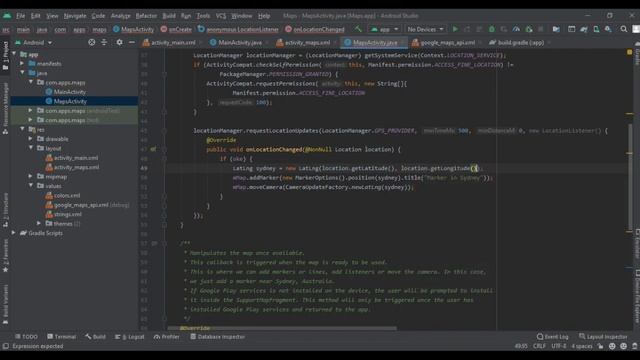Click the '4 spaces' indent setting

pyautogui.click(x=581, y=346)
